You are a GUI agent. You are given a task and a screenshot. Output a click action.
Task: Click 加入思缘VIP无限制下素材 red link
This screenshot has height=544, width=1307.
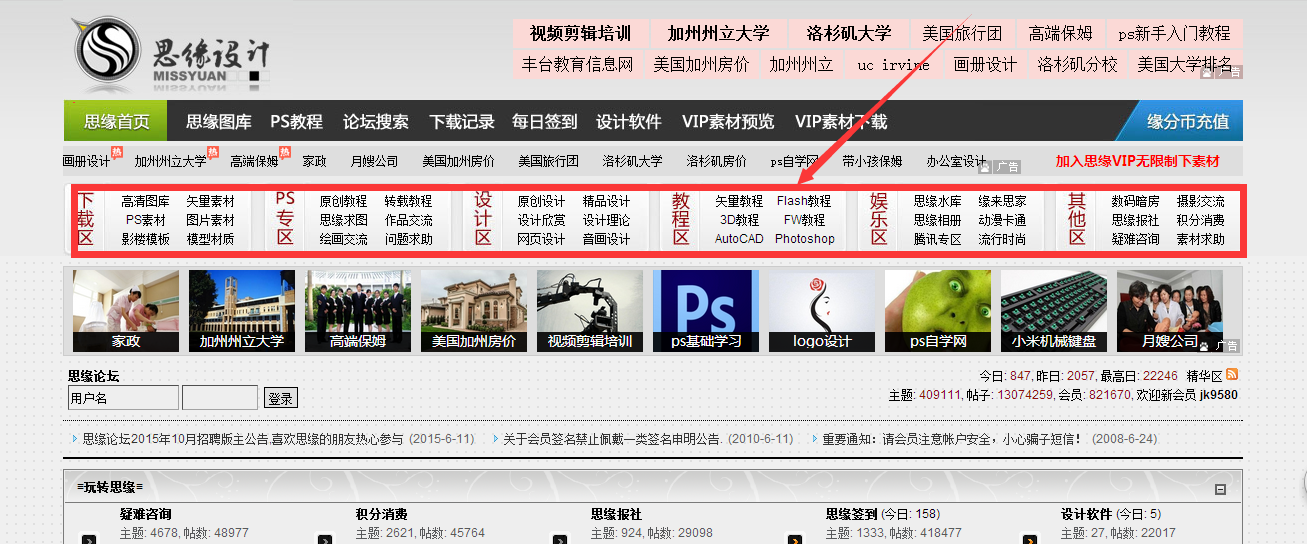pos(1137,161)
